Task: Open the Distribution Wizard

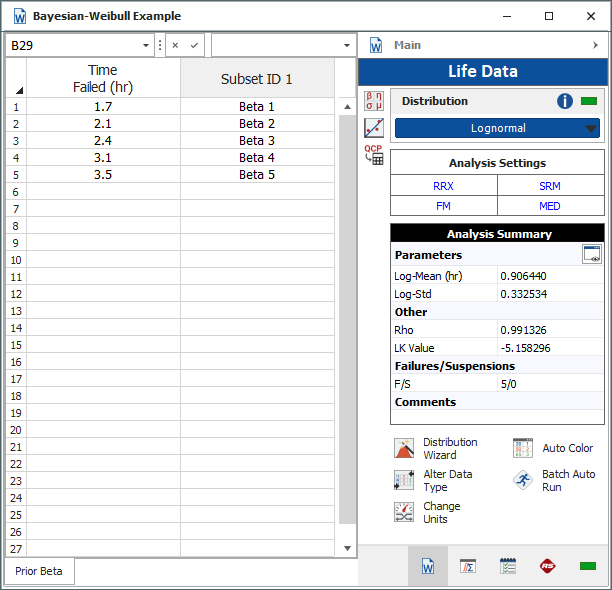Action: point(404,449)
